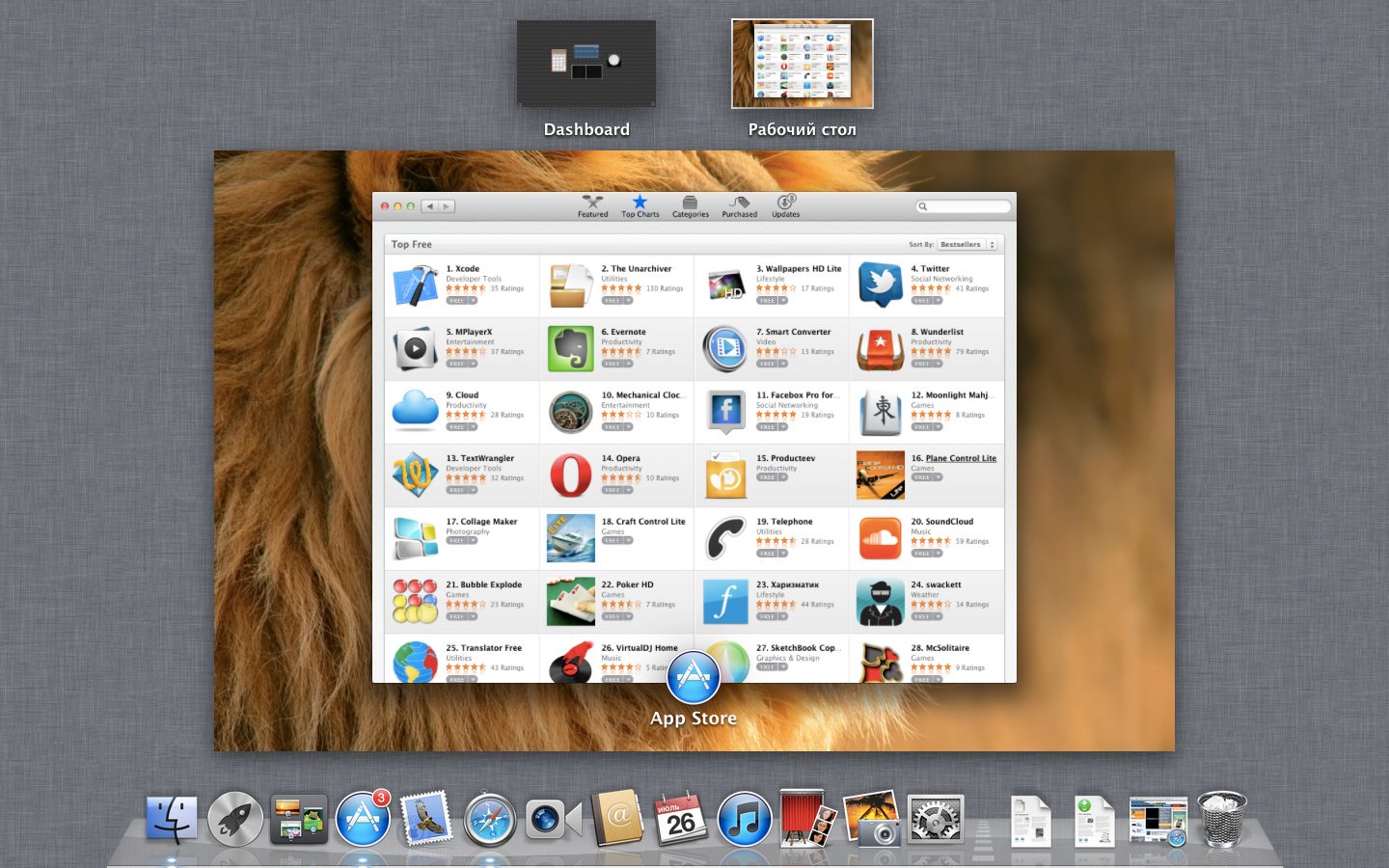Image resolution: width=1389 pixels, height=868 pixels.
Task: Open Finder from the Dock
Action: [172, 819]
